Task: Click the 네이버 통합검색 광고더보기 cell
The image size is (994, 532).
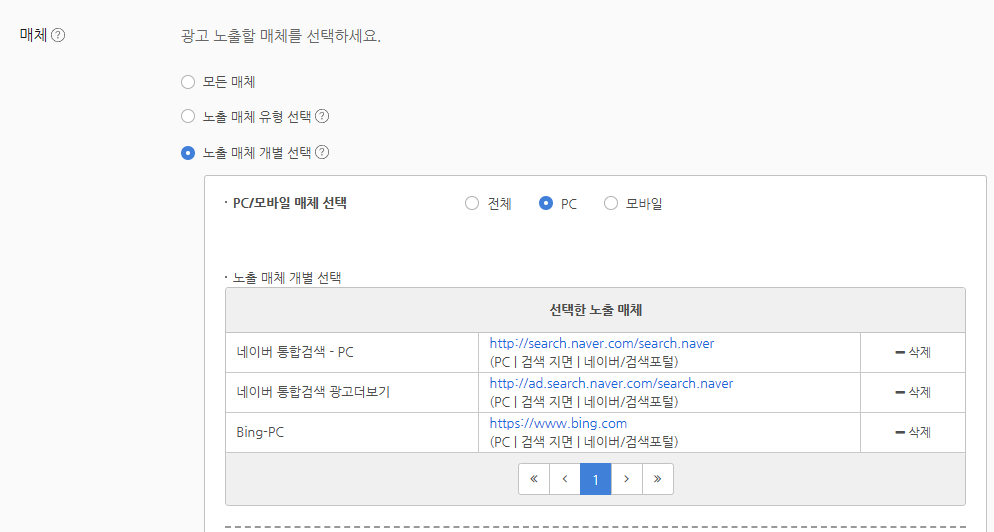Action: 352,393
